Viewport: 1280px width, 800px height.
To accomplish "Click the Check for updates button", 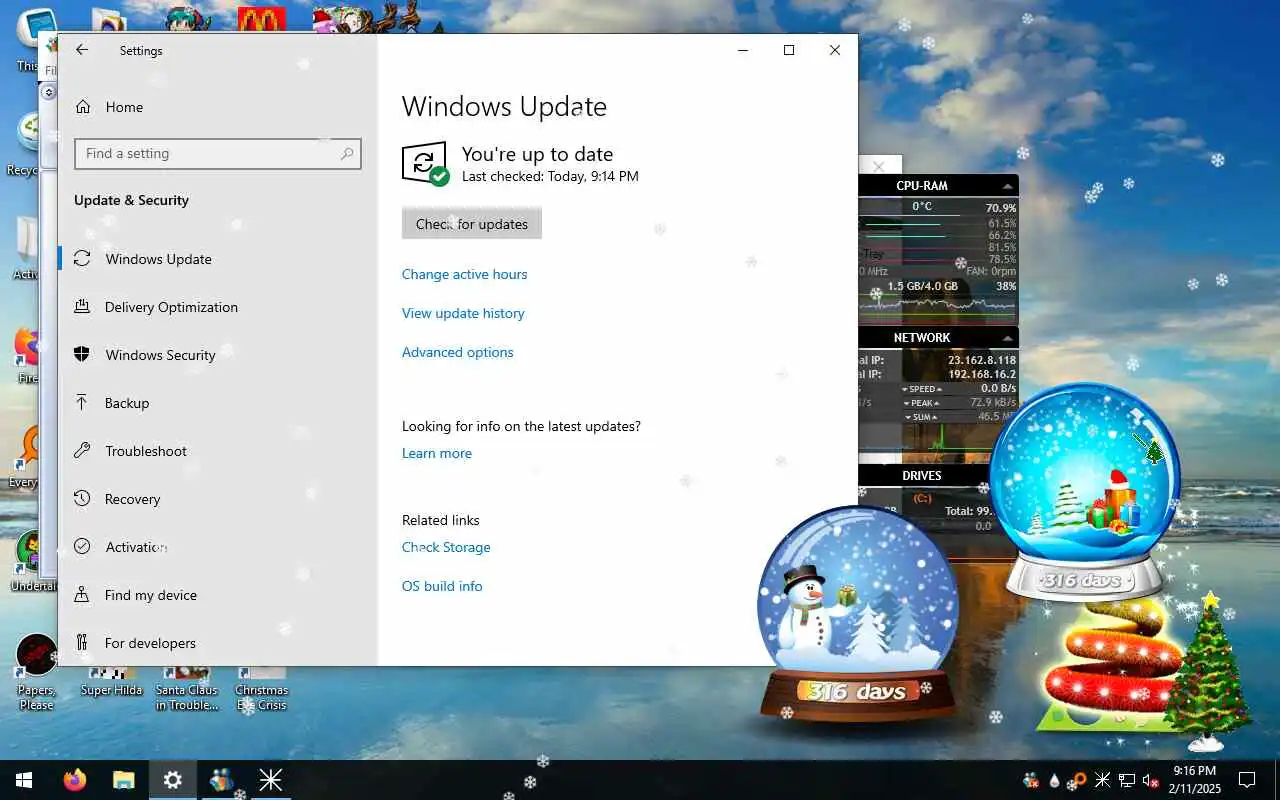I will click(472, 224).
